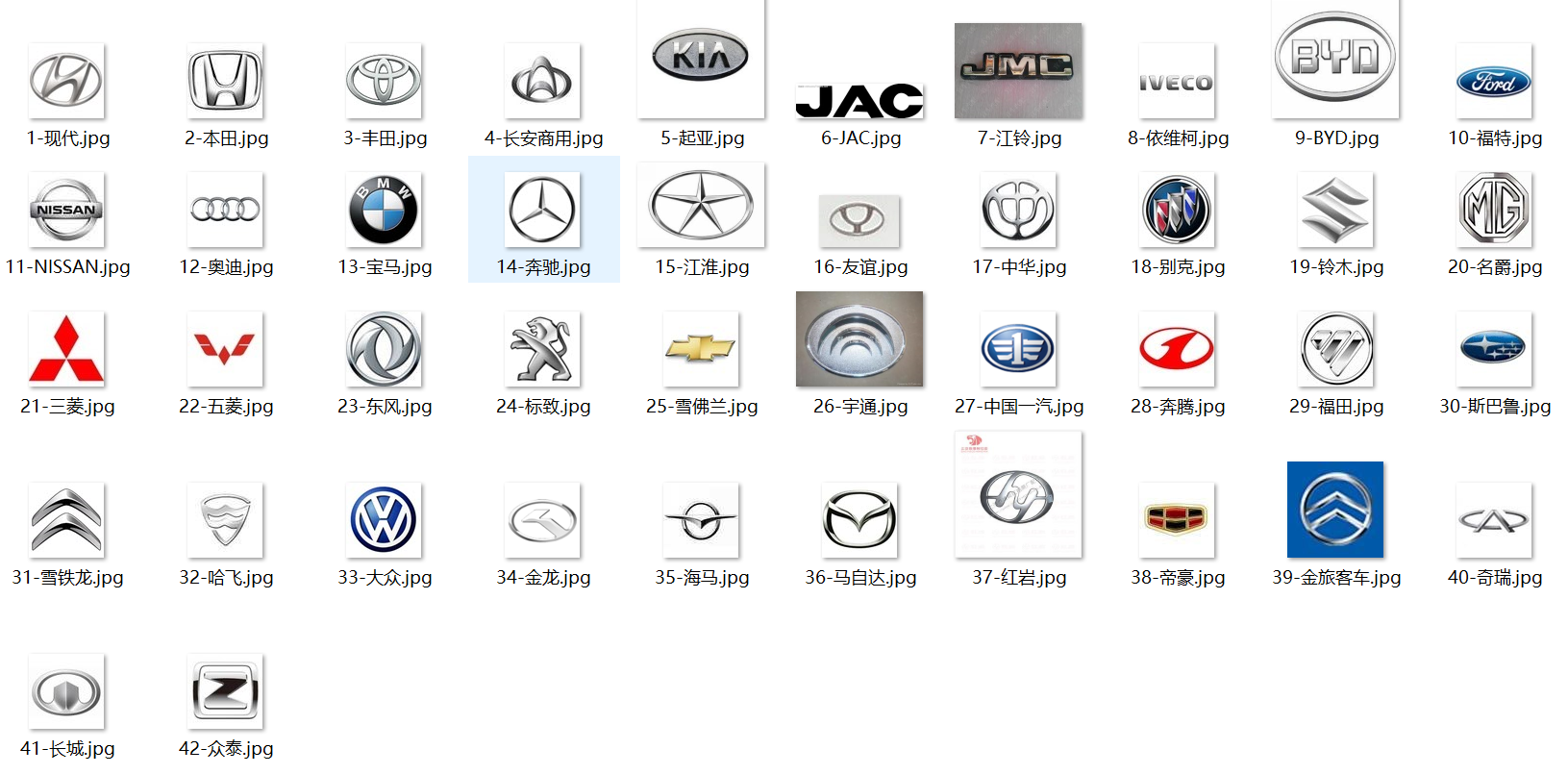Click the file name label 4-长安商用.jpg

coord(543,138)
